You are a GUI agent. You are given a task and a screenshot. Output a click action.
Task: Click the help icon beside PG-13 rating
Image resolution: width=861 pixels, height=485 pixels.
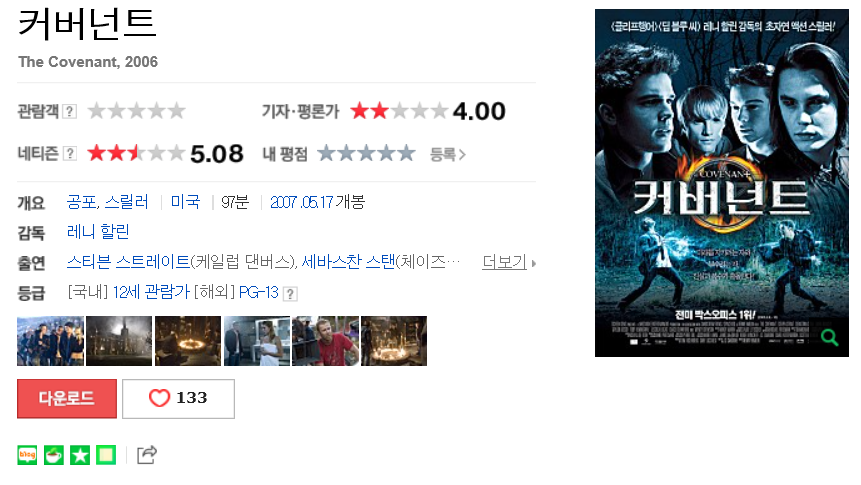click(290, 294)
